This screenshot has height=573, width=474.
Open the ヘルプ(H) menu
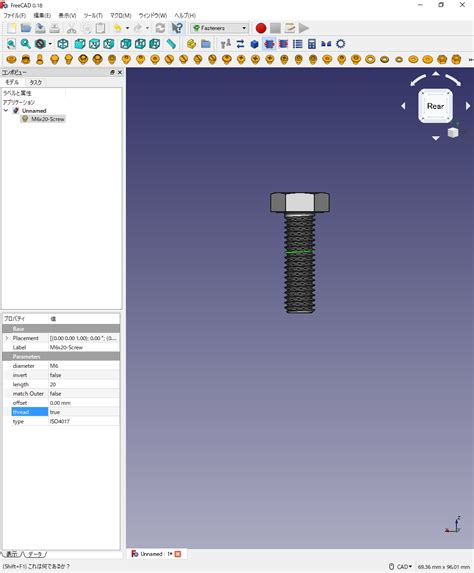pos(185,15)
